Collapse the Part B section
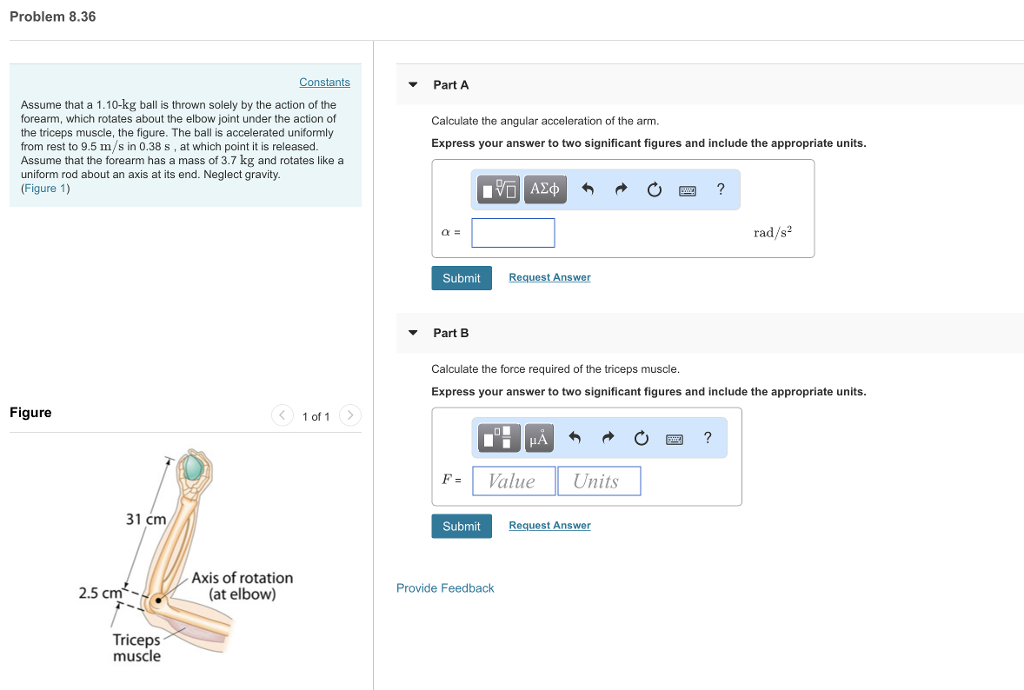Screen dimensions: 1024x690 point(412,332)
